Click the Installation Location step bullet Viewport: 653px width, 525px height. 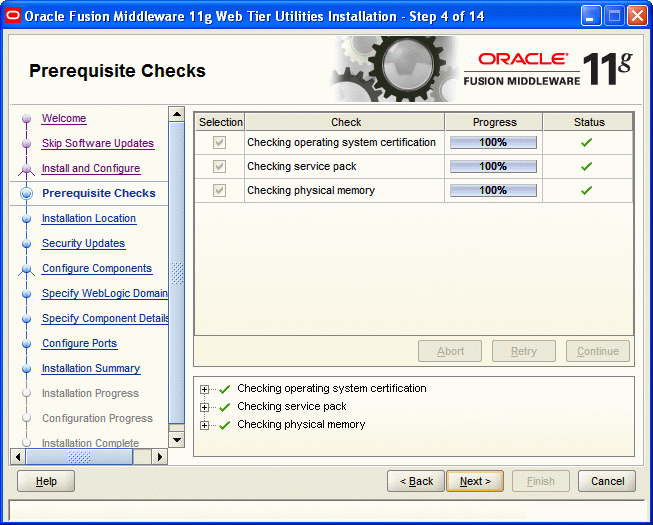(27, 219)
